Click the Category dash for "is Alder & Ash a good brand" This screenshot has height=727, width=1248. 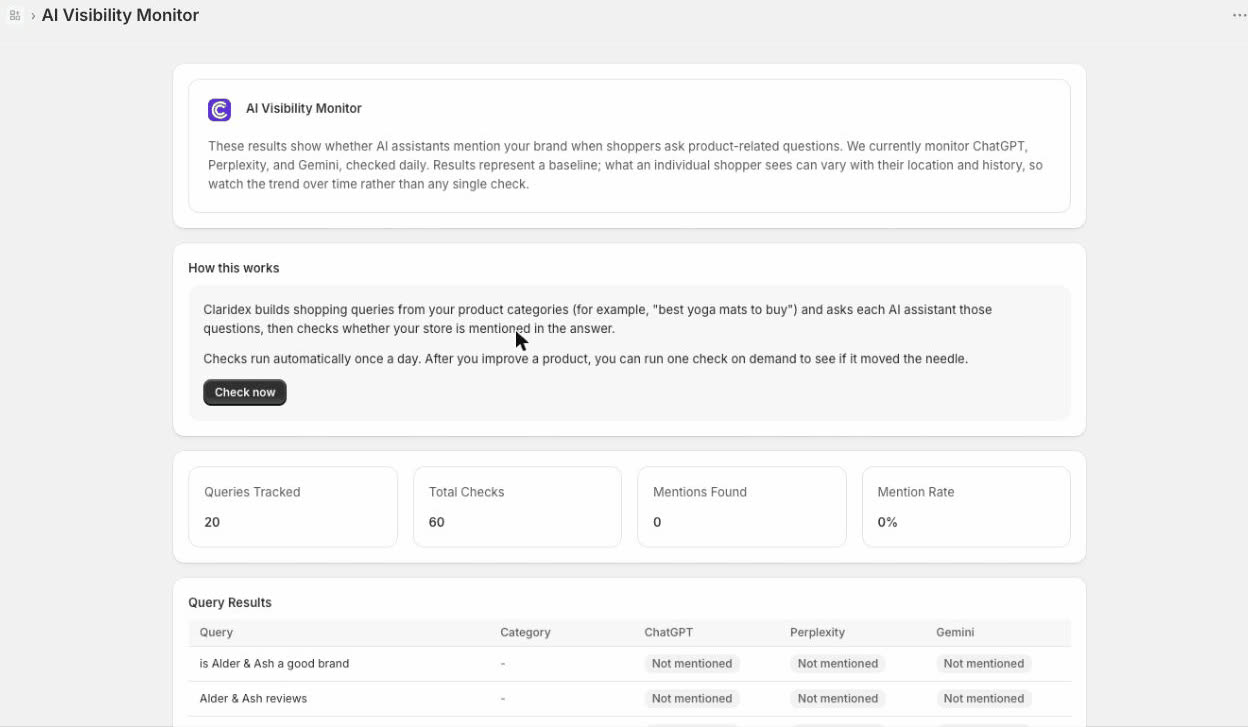503,663
